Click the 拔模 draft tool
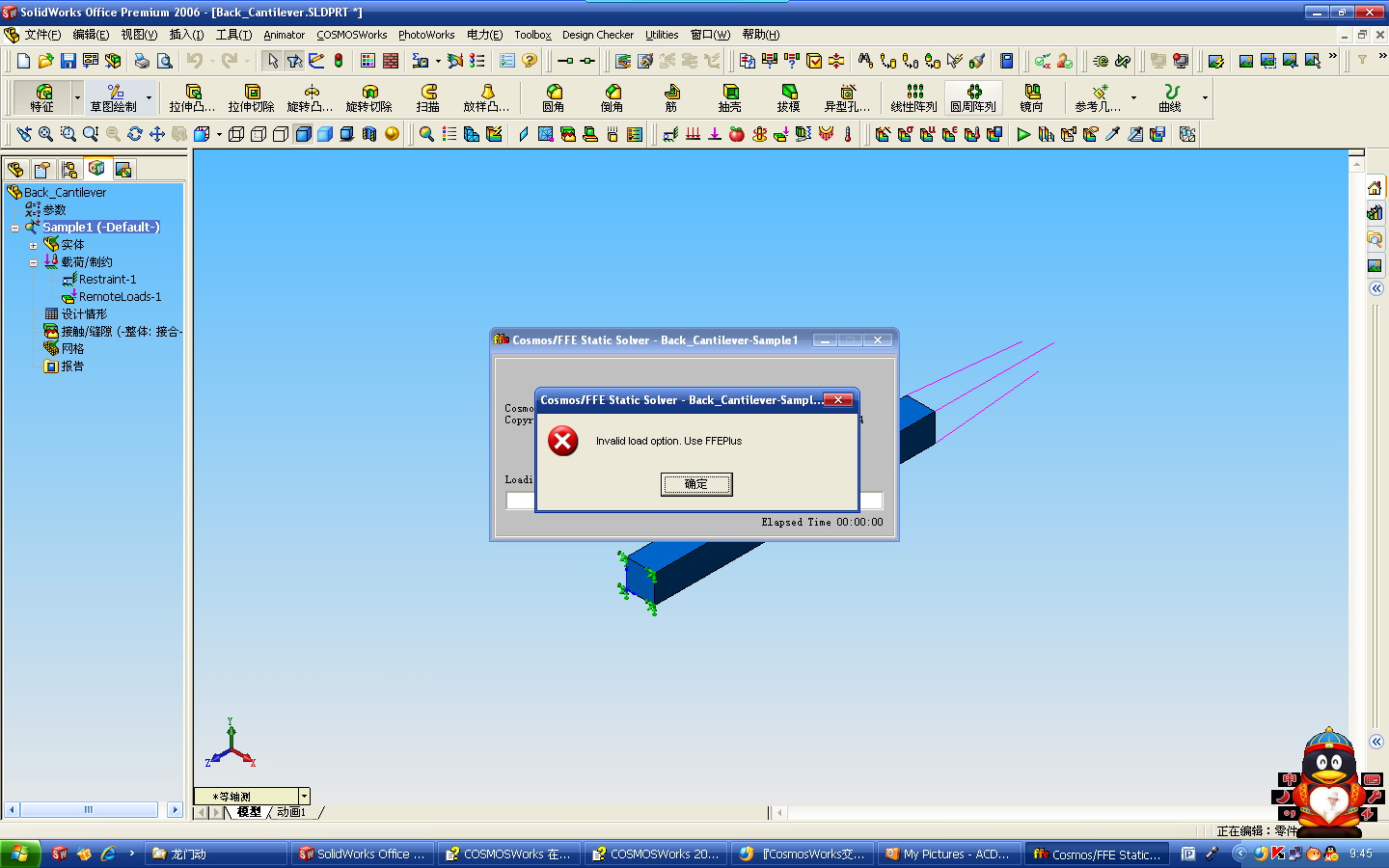 [x=789, y=97]
